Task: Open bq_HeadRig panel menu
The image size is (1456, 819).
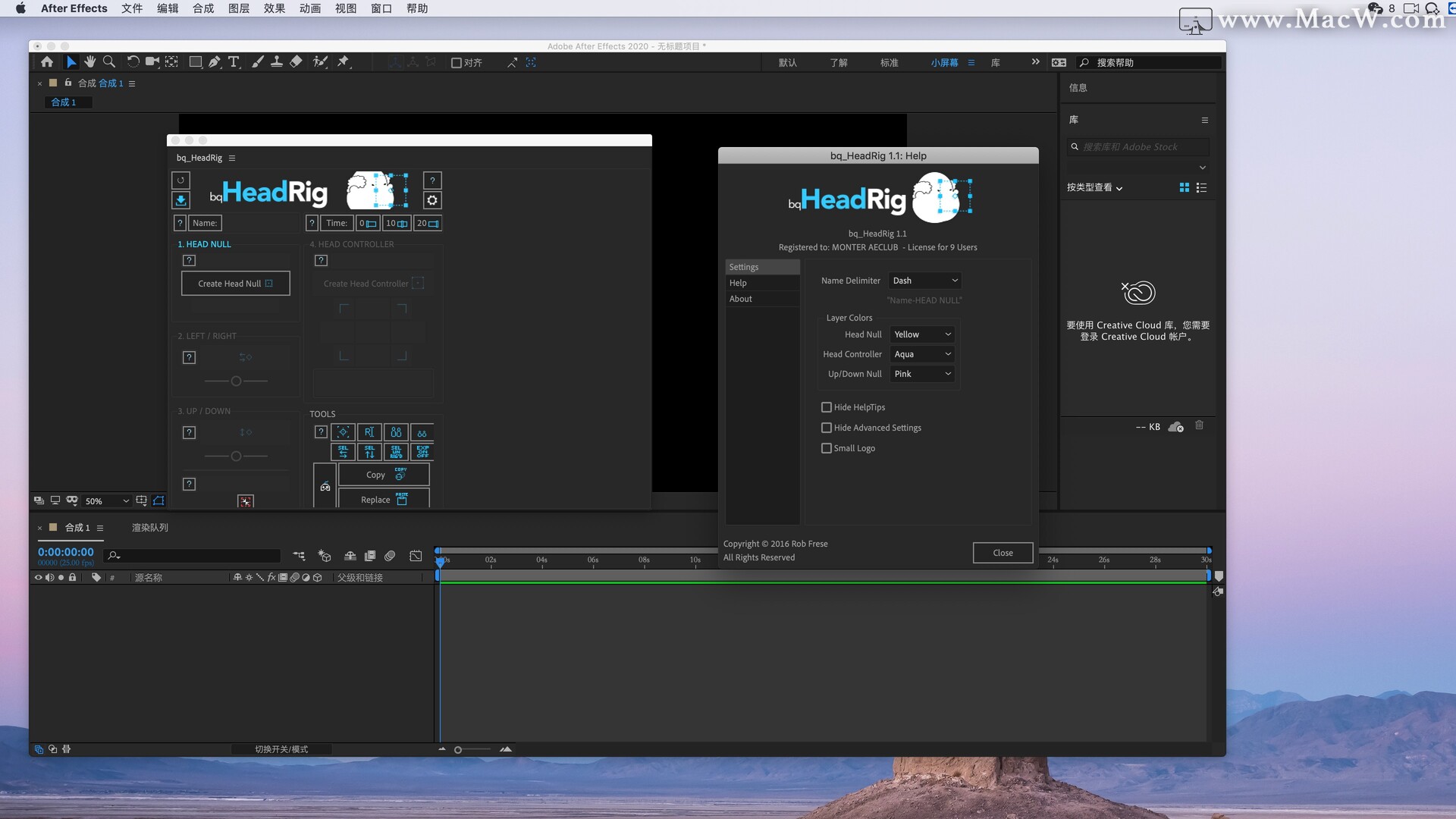Action: click(232, 158)
